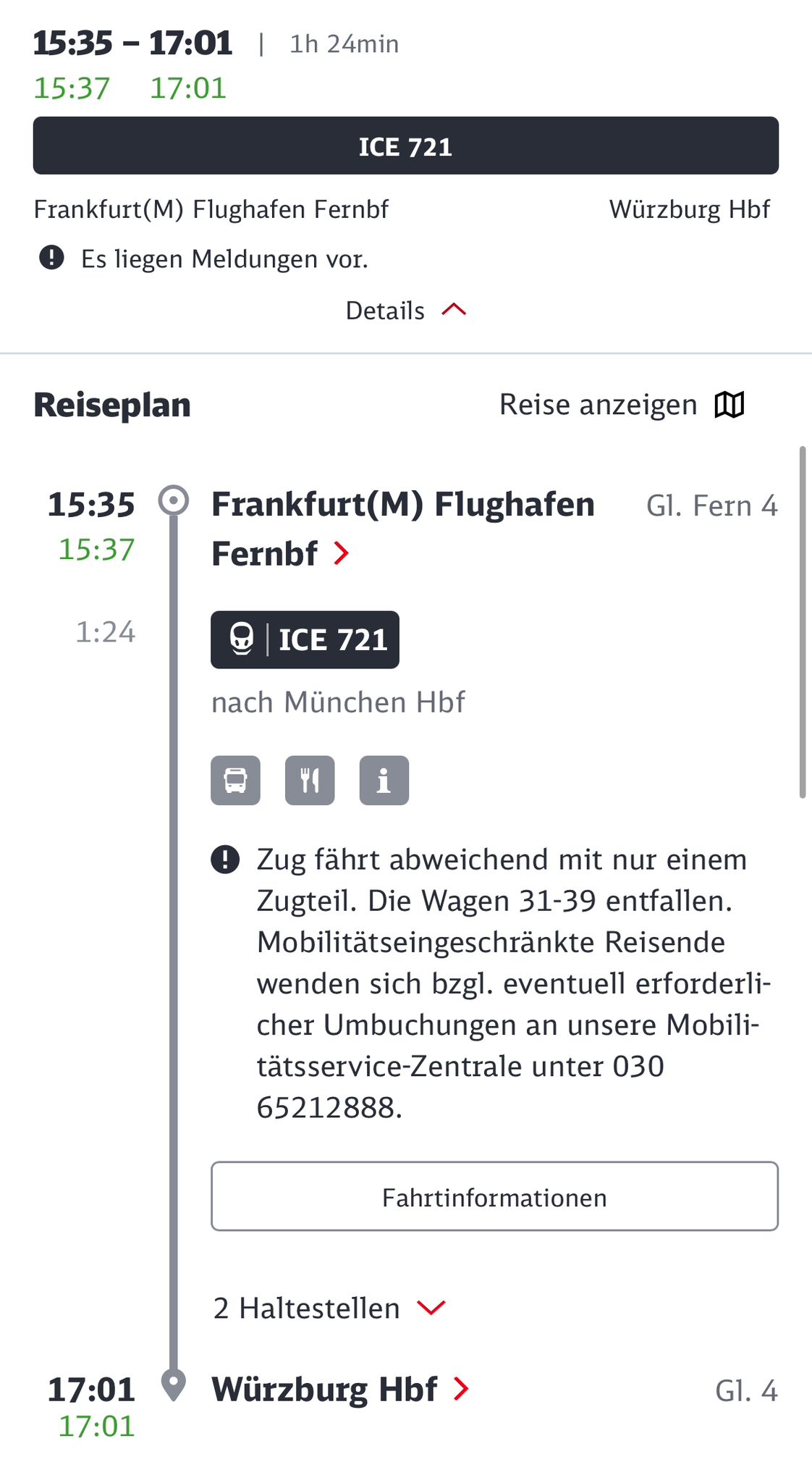Click the alert icon next to Es liegen Meldungen vor
Screen dimensions: 812x1483
click(51, 258)
